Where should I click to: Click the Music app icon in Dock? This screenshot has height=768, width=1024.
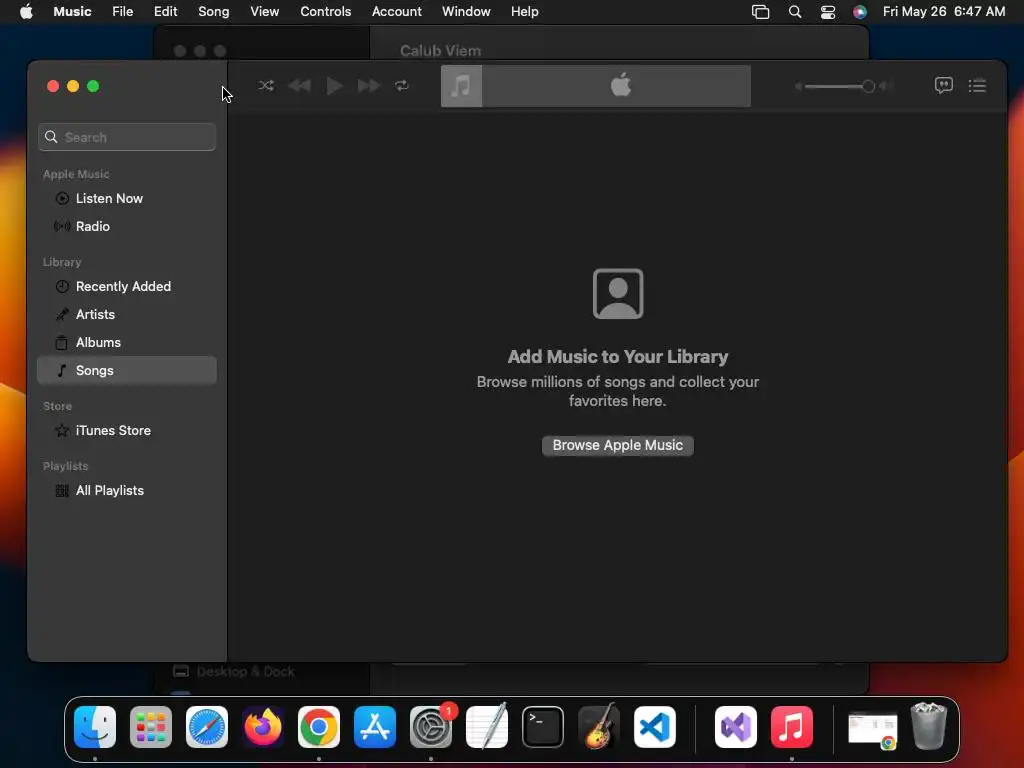click(792, 727)
